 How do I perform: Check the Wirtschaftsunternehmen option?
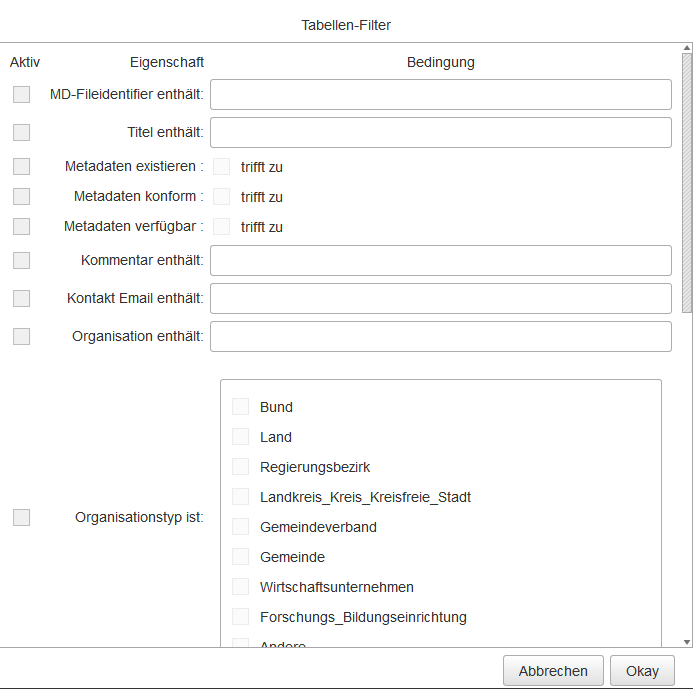tap(241, 587)
